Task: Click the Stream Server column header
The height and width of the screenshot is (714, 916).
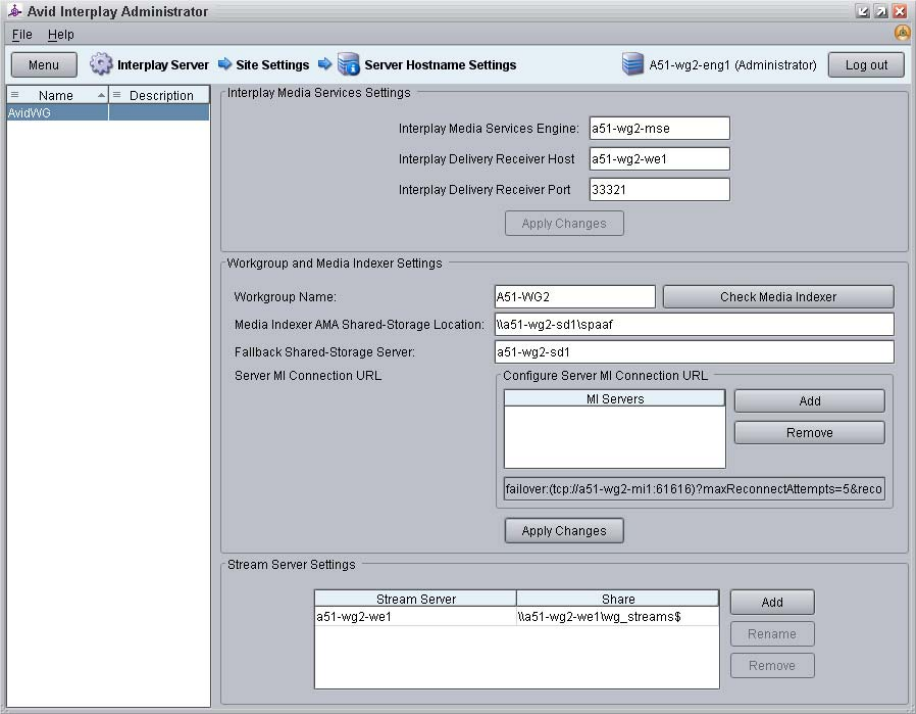Action: coord(415,598)
